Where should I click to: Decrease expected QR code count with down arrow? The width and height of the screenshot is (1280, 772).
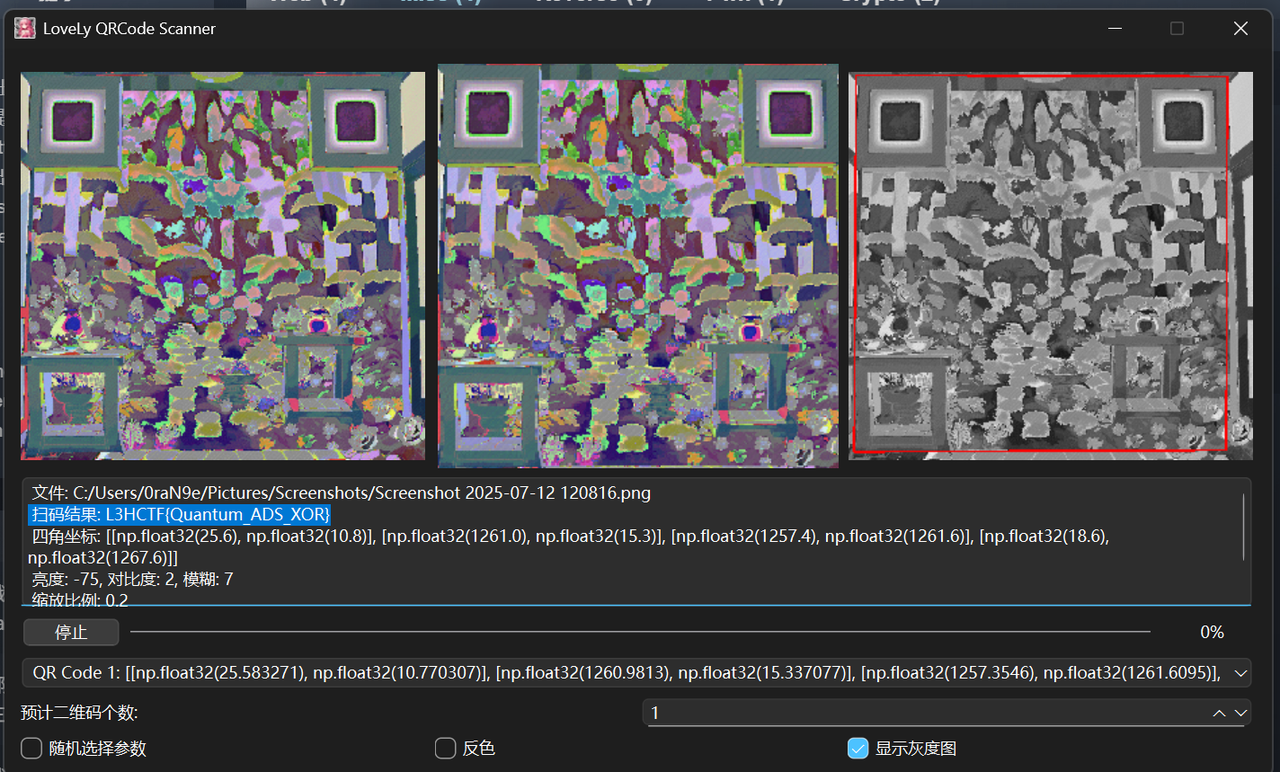coord(1241,713)
